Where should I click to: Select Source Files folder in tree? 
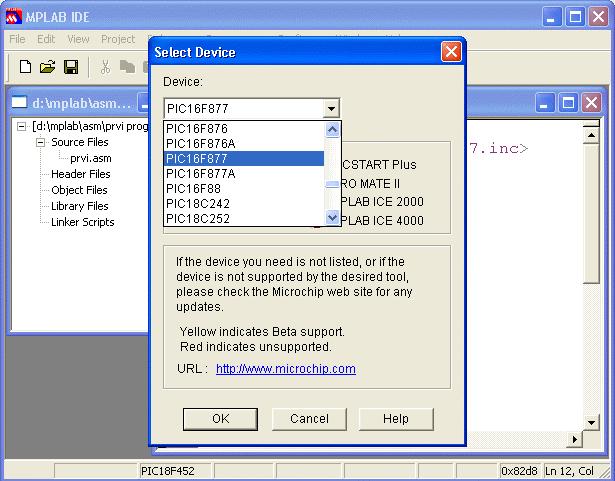click(x=80, y=142)
